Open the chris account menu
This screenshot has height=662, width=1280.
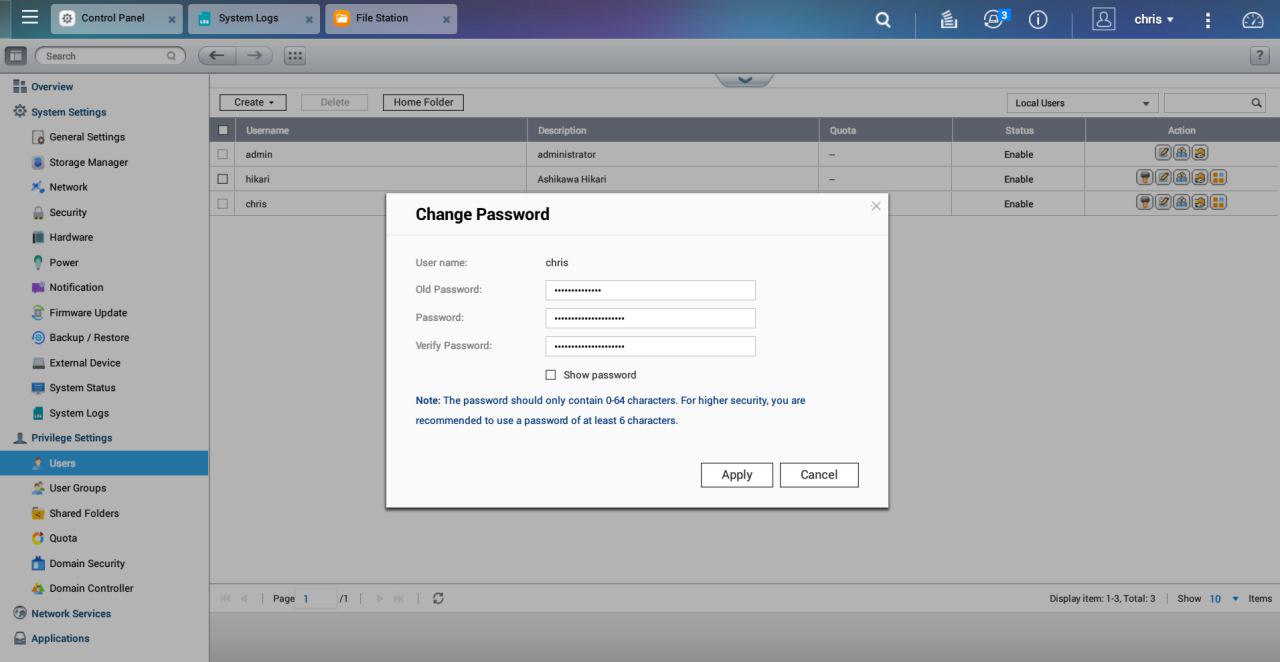1153,19
